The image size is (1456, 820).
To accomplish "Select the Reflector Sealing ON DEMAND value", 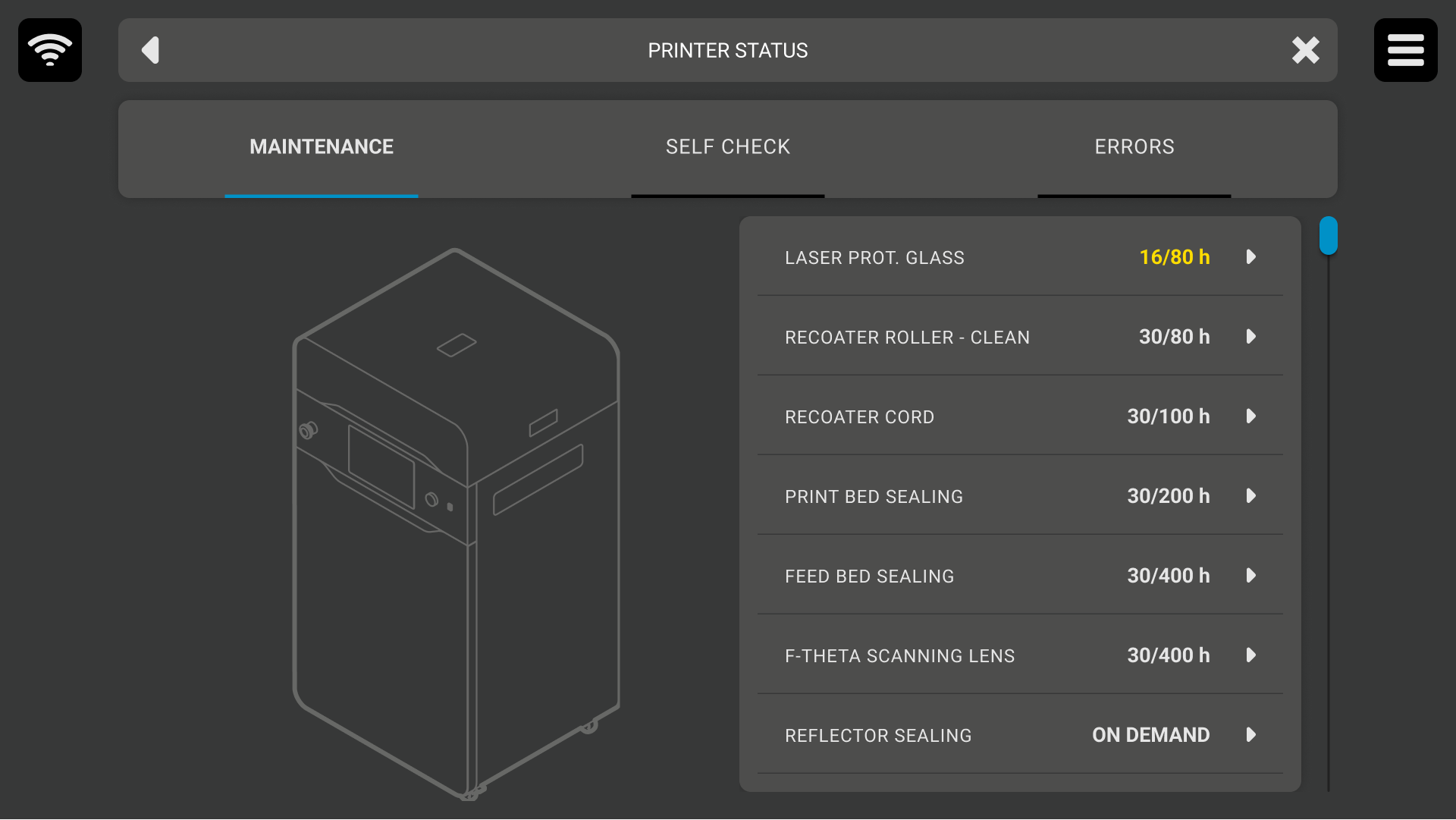I will point(1150,735).
